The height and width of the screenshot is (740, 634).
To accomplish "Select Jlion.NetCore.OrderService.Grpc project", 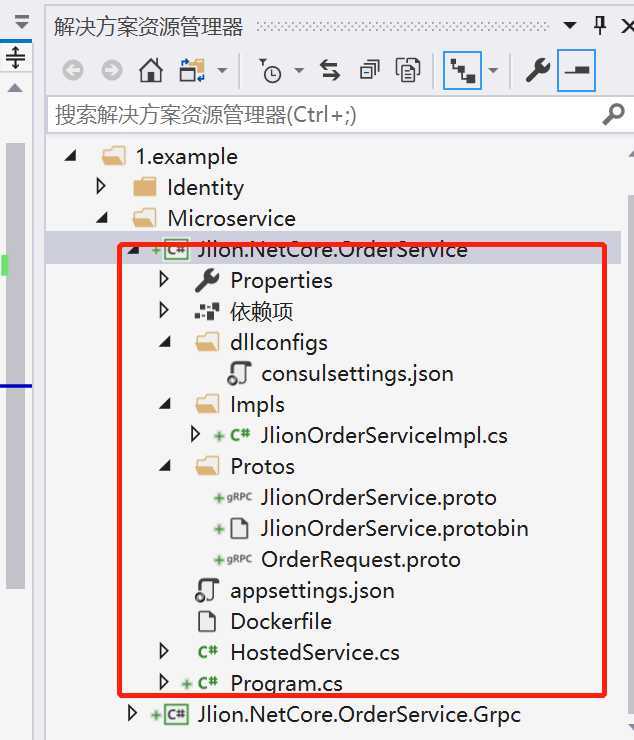I will click(359, 715).
